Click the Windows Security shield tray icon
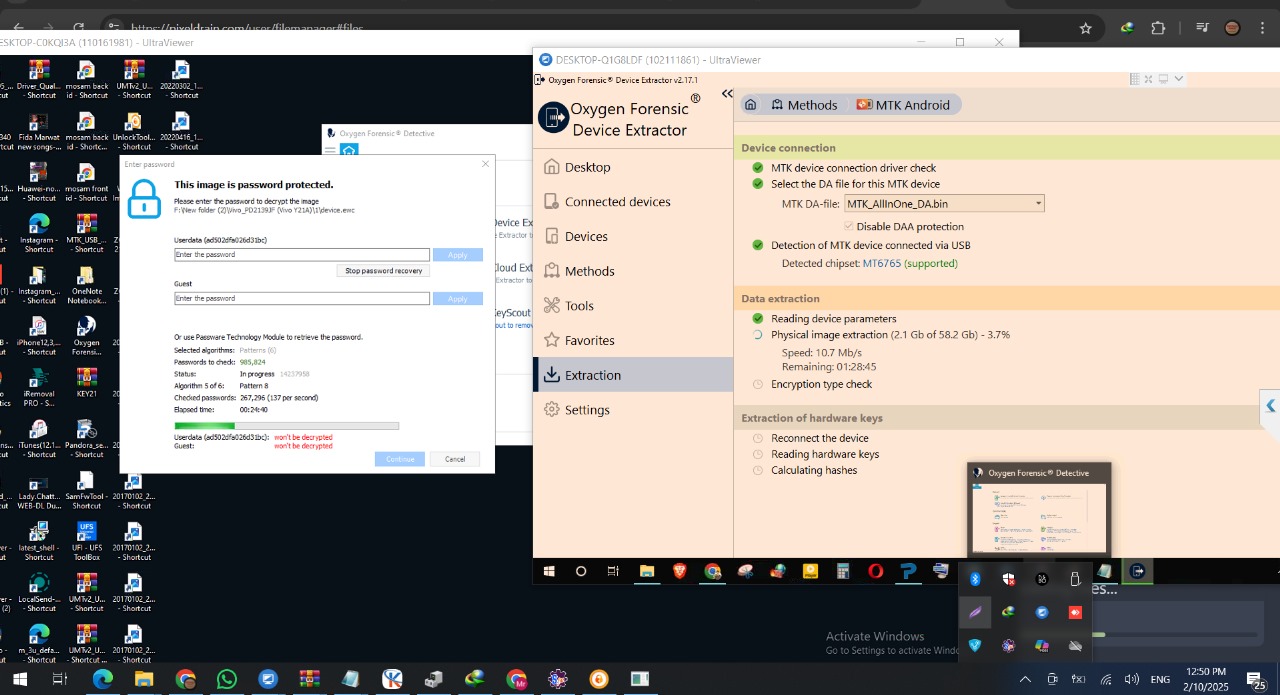The width and height of the screenshot is (1280, 695). pos(1009,579)
